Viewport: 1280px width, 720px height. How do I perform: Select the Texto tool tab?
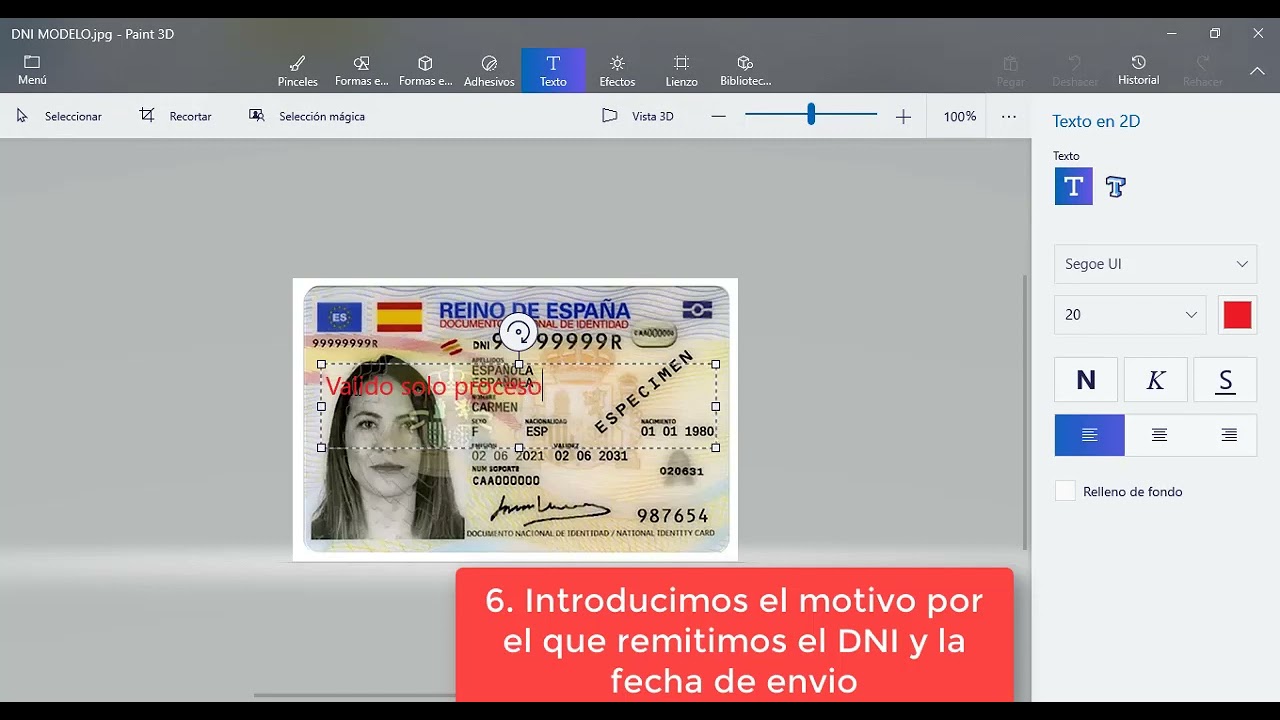pos(553,71)
